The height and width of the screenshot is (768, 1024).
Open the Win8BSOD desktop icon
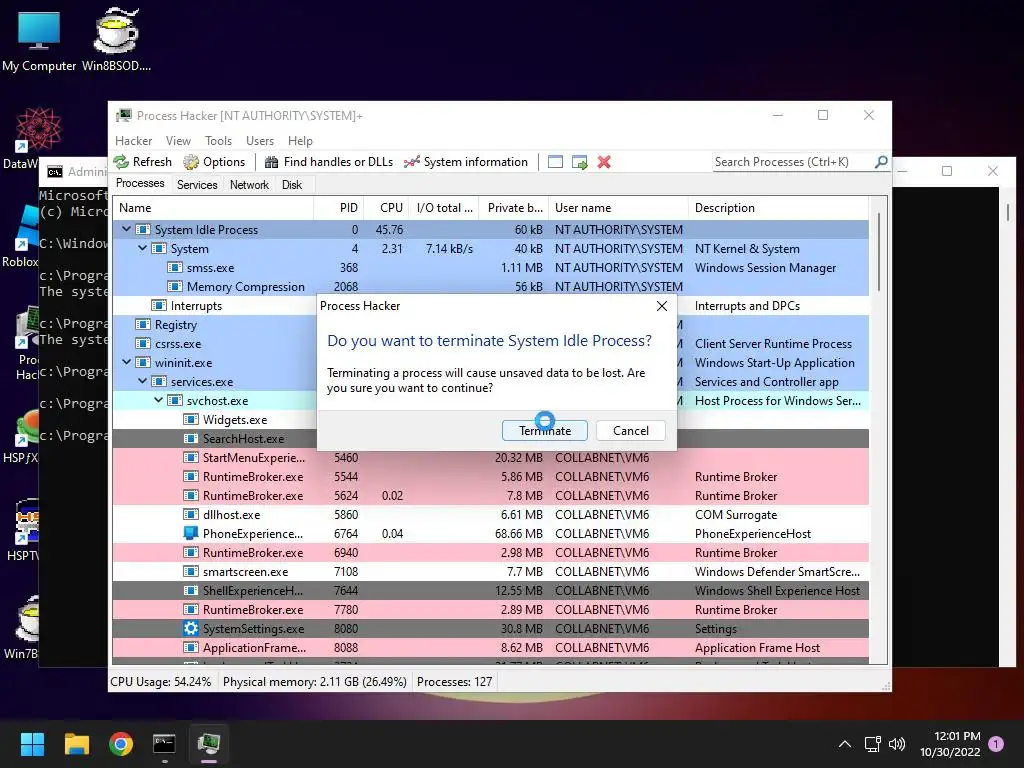pyautogui.click(x=116, y=40)
